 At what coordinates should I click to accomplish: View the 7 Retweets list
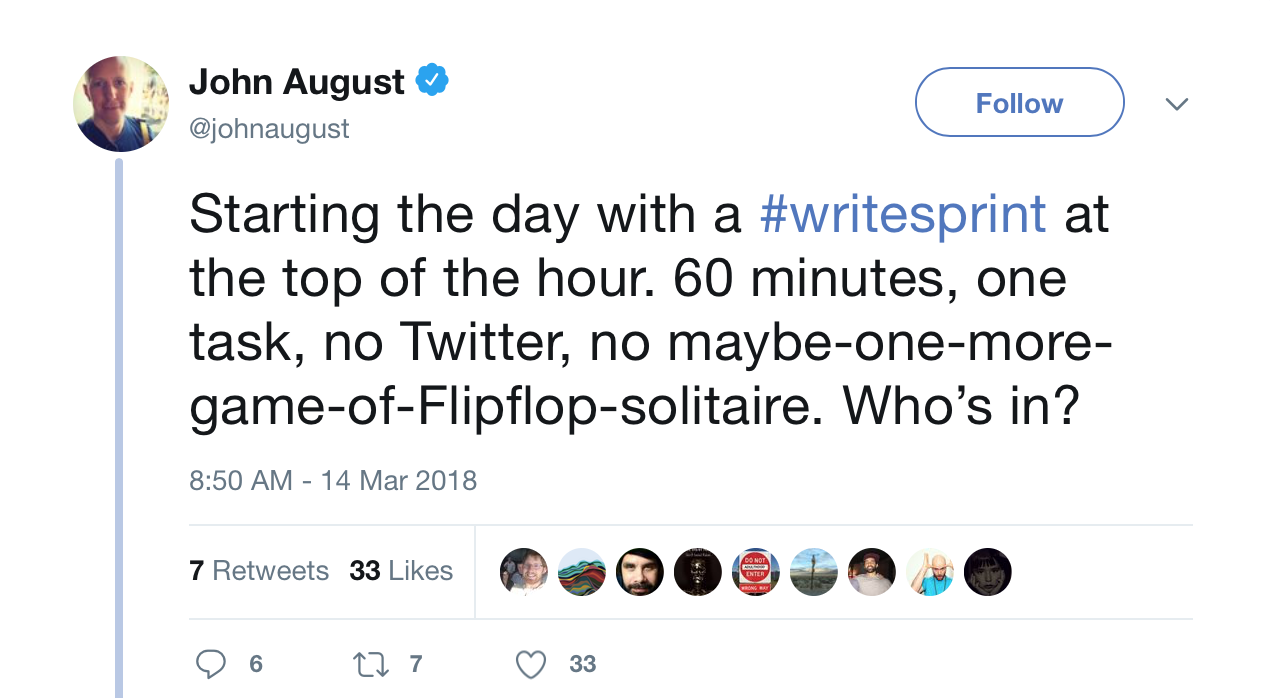(259, 571)
